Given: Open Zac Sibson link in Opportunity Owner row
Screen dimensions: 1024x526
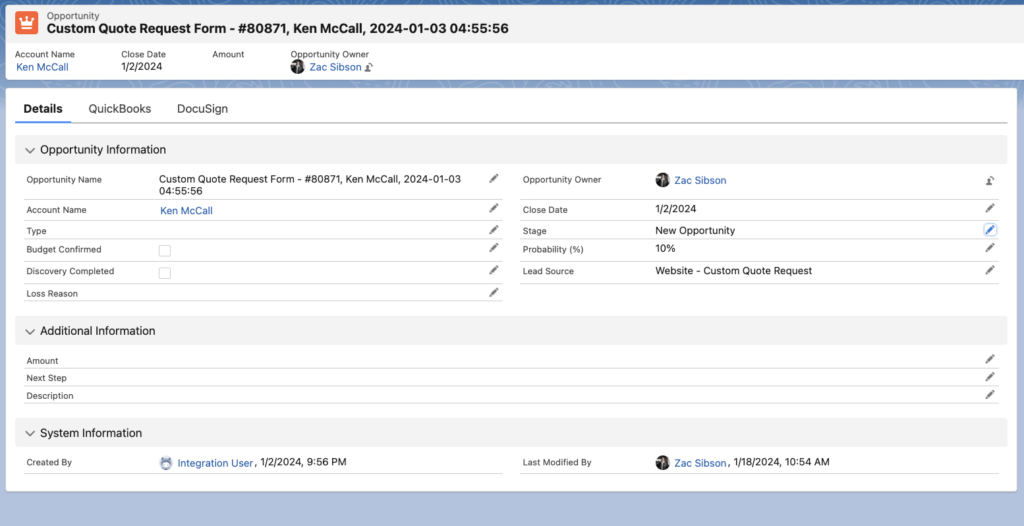Looking at the screenshot, I should tap(700, 180).
